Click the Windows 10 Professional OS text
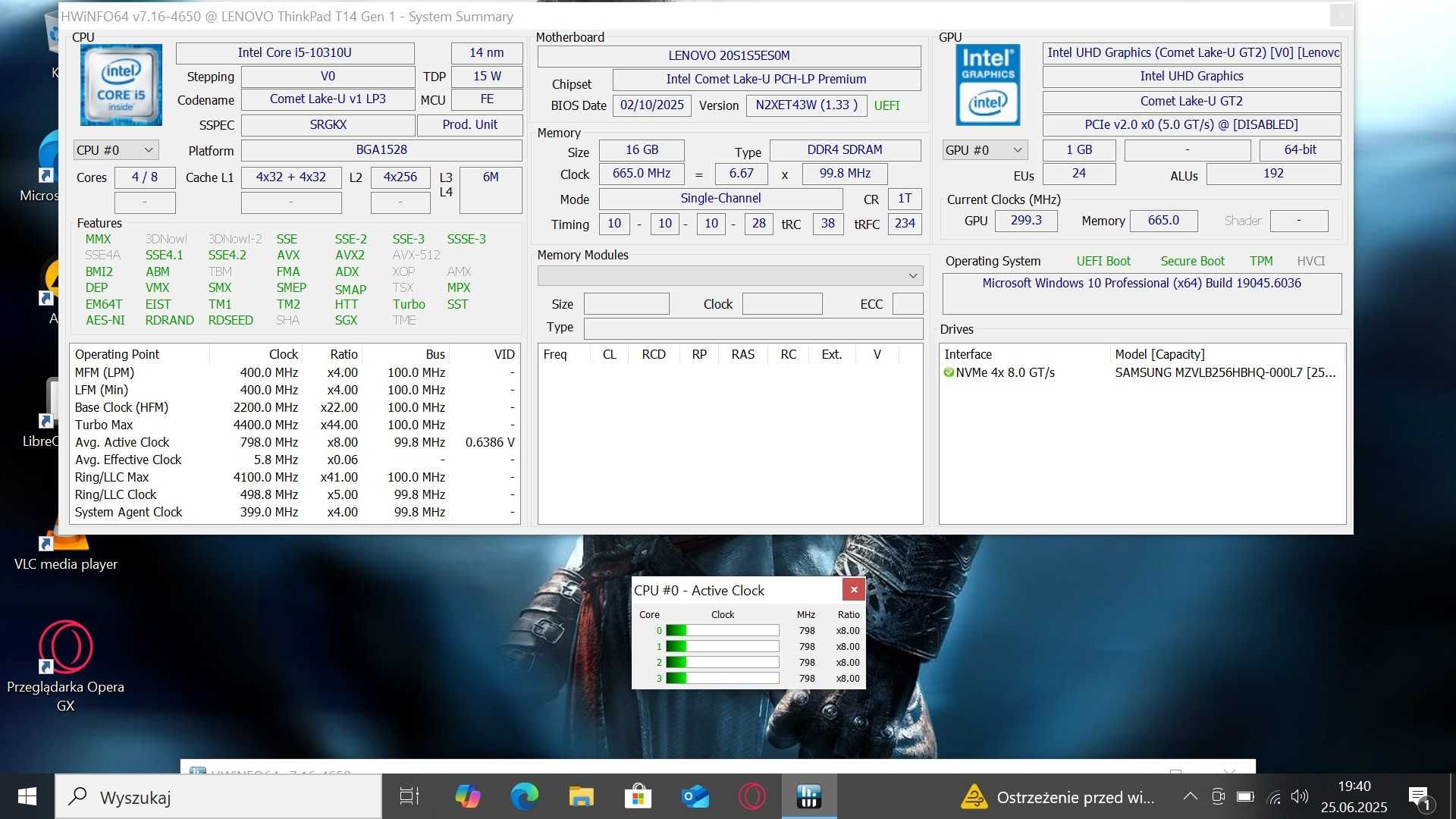Screen dimensions: 1456x819 pos(1141,283)
